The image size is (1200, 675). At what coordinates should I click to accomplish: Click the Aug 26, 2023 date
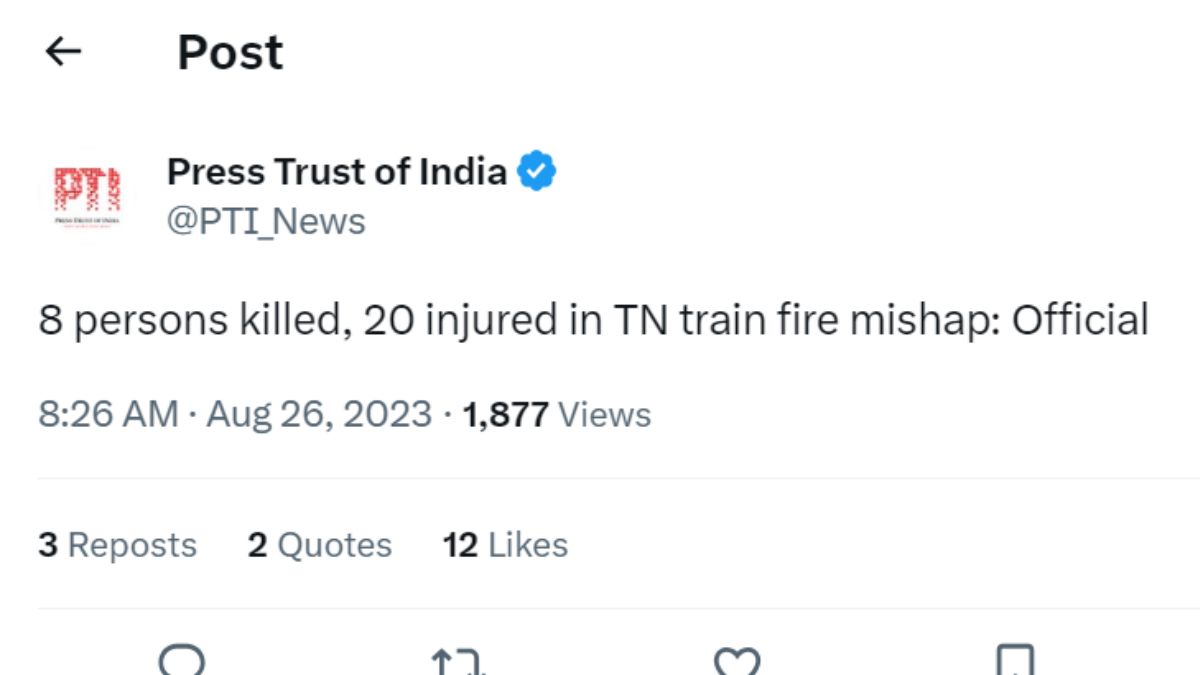click(319, 414)
